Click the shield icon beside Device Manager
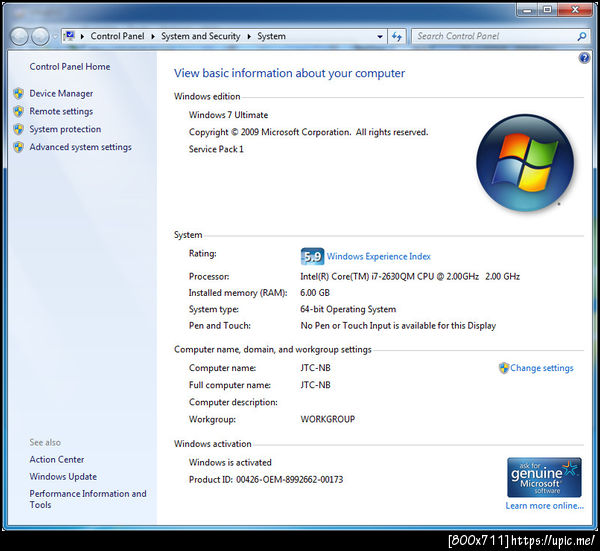The height and width of the screenshot is (551, 600). [18, 93]
